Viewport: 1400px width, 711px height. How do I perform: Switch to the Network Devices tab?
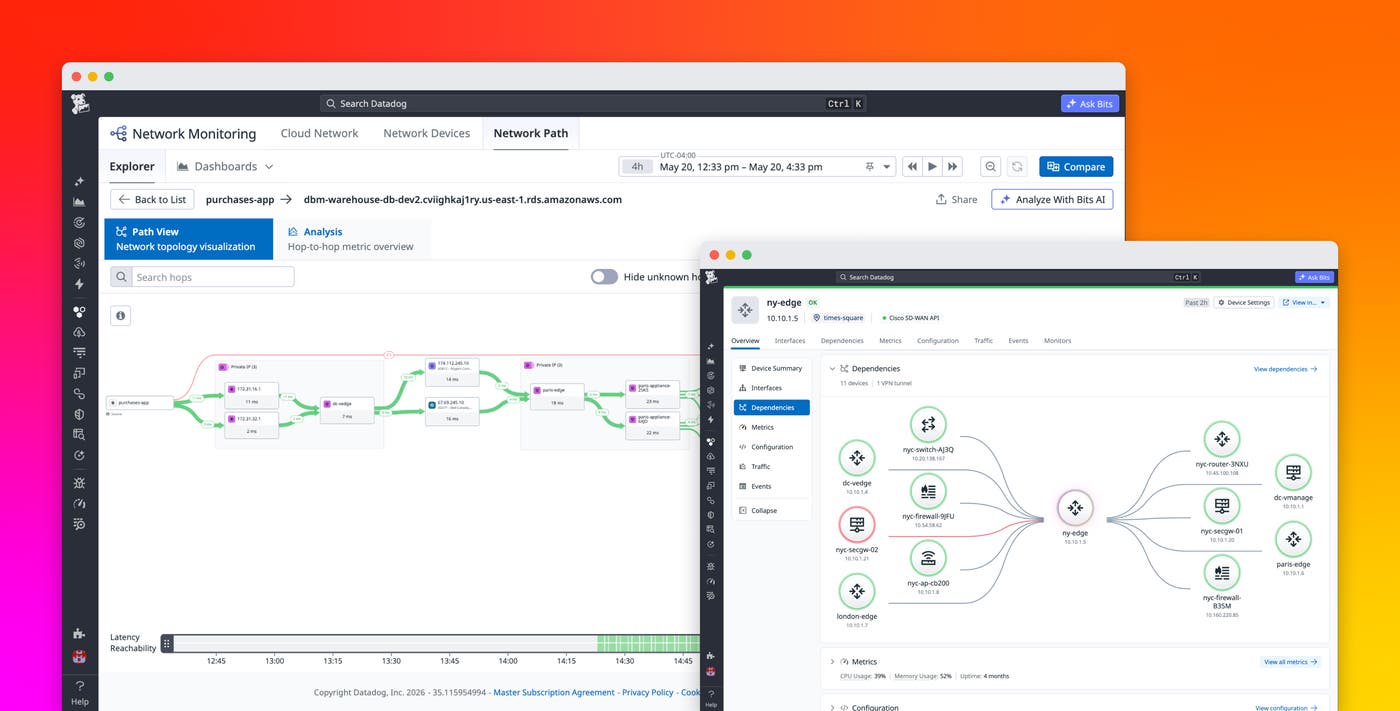[427, 133]
